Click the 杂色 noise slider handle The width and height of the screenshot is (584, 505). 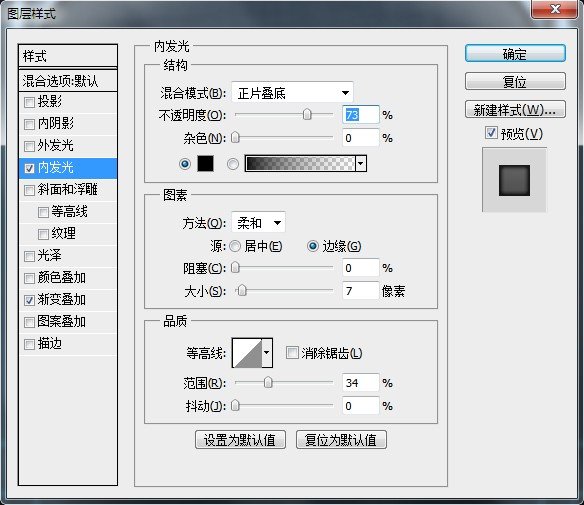pyautogui.click(x=235, y=137)
